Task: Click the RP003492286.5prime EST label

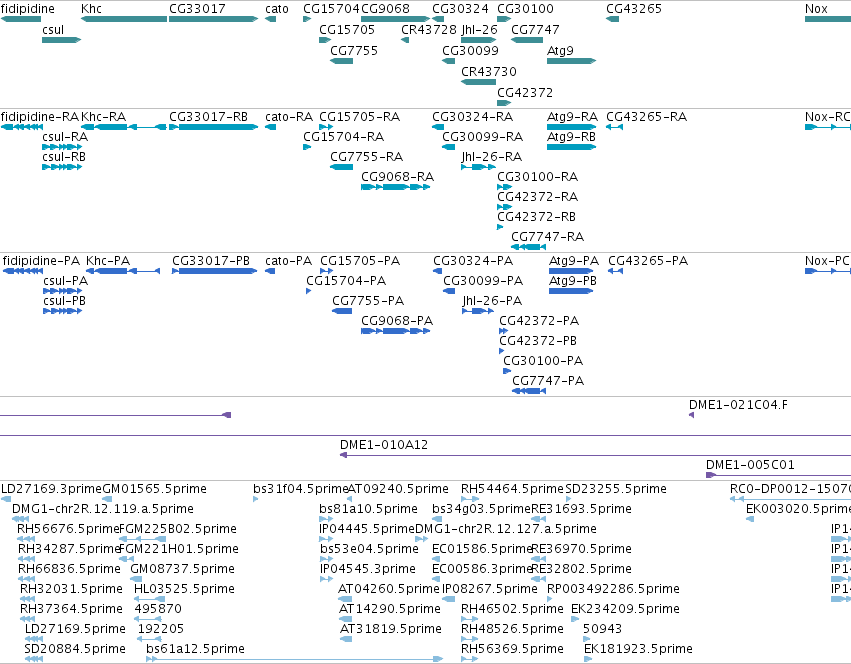Action: coord(613,589)
